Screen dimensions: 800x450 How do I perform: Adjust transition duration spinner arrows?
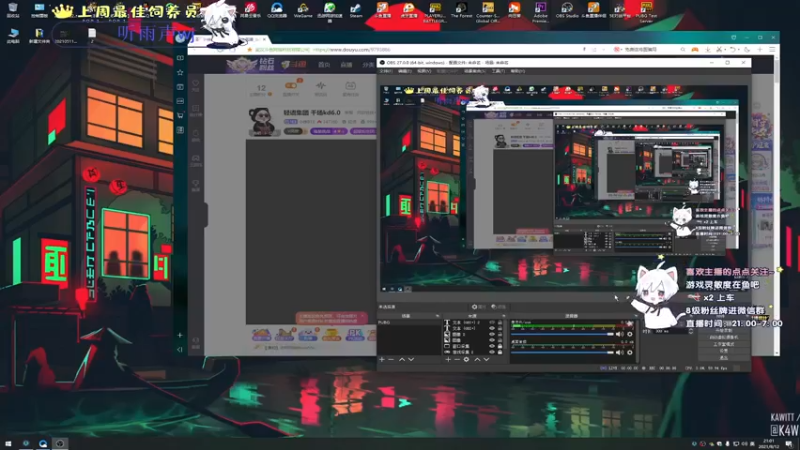[x=691, y=331]
